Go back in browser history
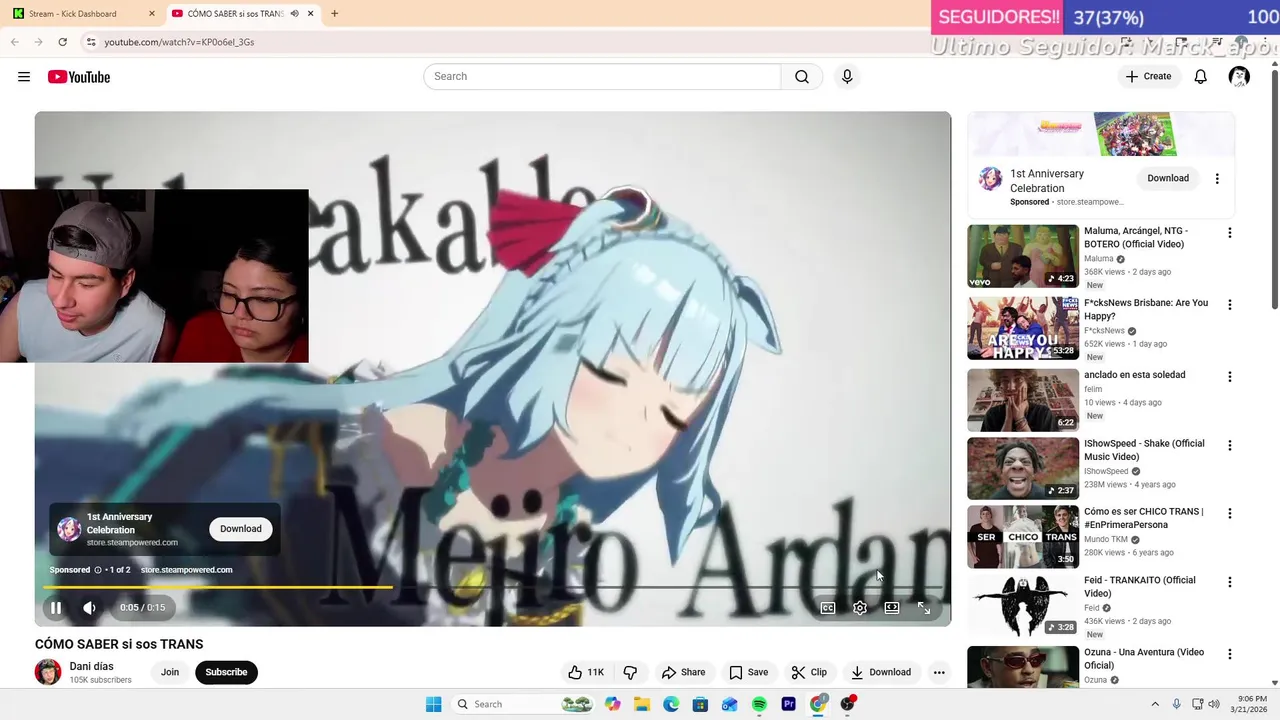The width and height of the screenshot is (1280, 720). [x=14, y=42]
